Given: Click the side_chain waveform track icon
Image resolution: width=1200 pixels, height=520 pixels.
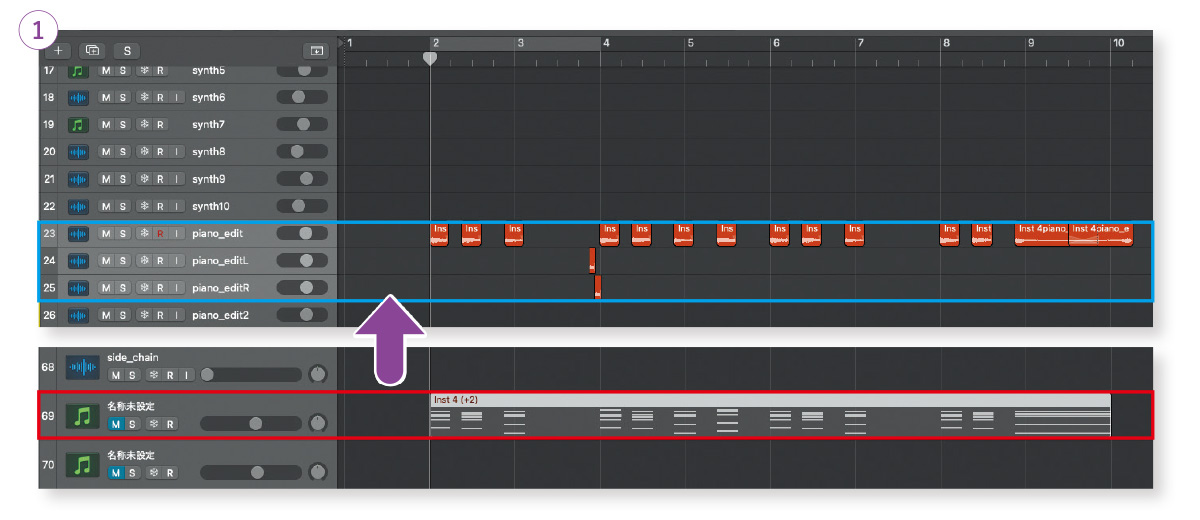Looking at the screenshot, I should pos(82,367).
